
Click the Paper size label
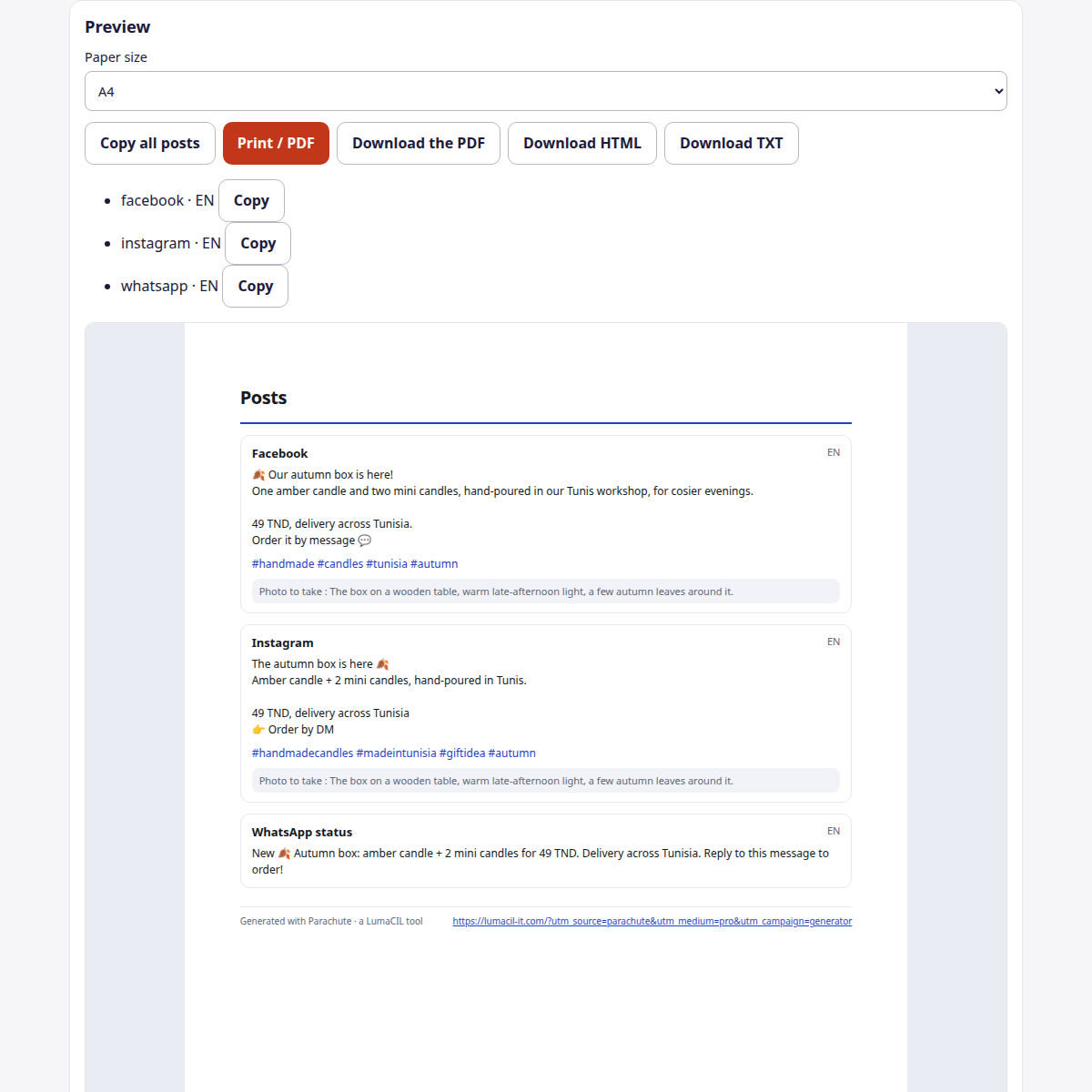click(116, 56)
